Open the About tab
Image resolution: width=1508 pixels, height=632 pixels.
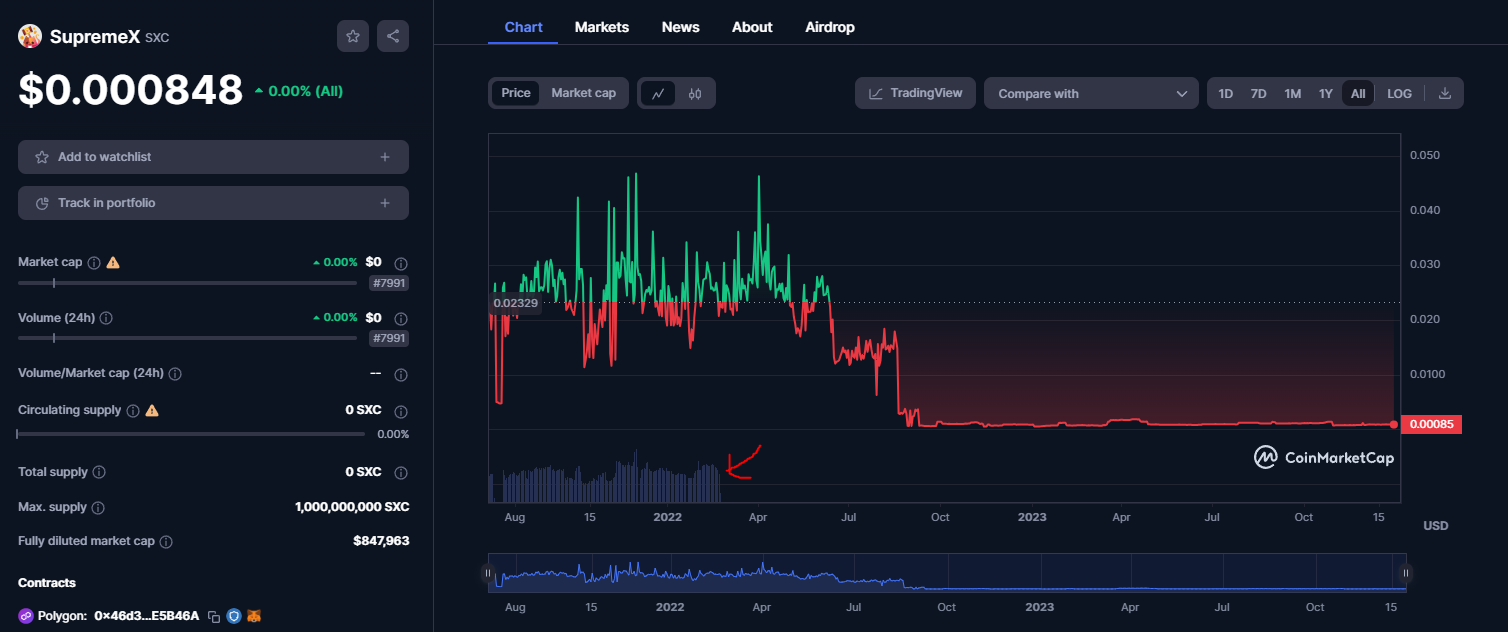[752, 27]
